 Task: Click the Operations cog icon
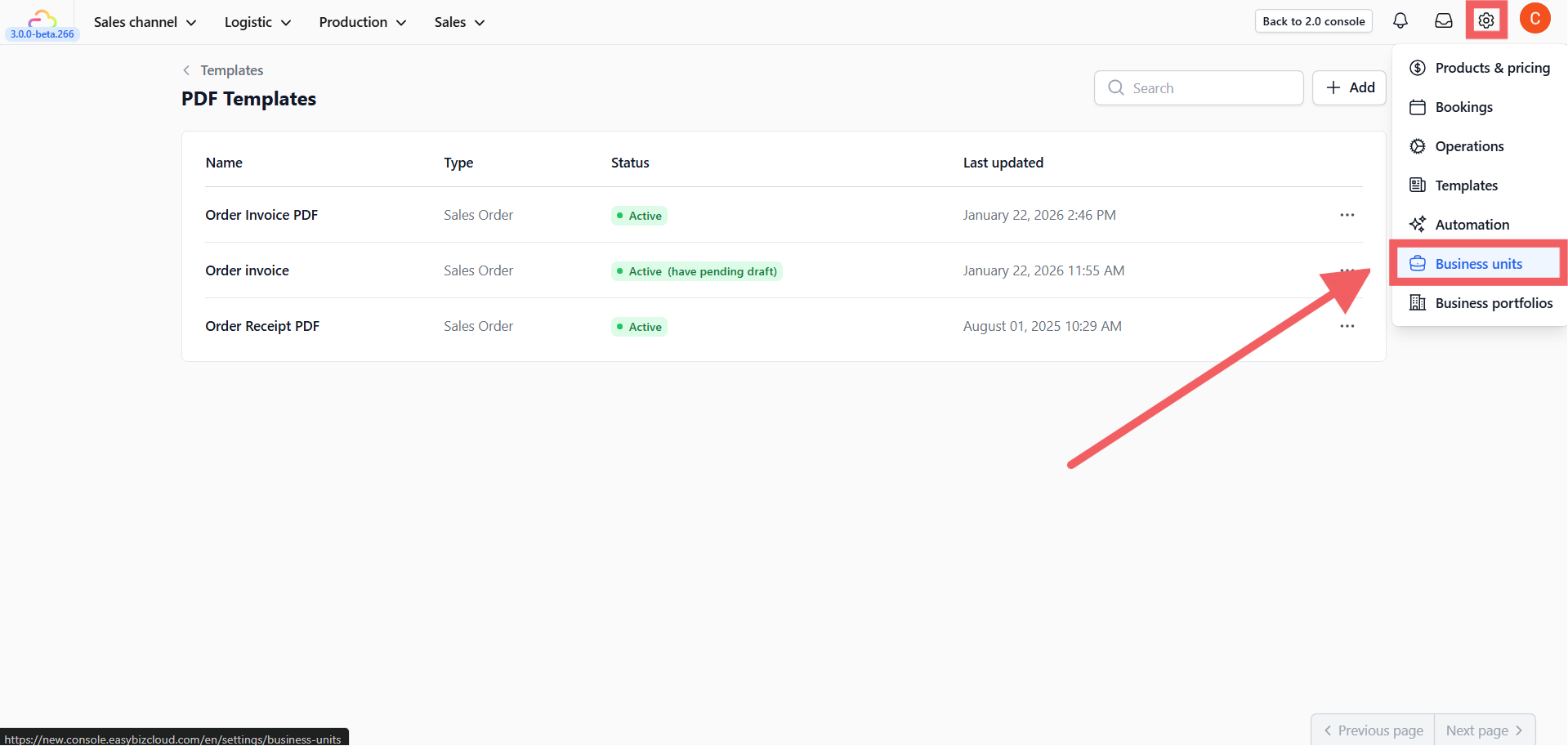[1418, 146]
